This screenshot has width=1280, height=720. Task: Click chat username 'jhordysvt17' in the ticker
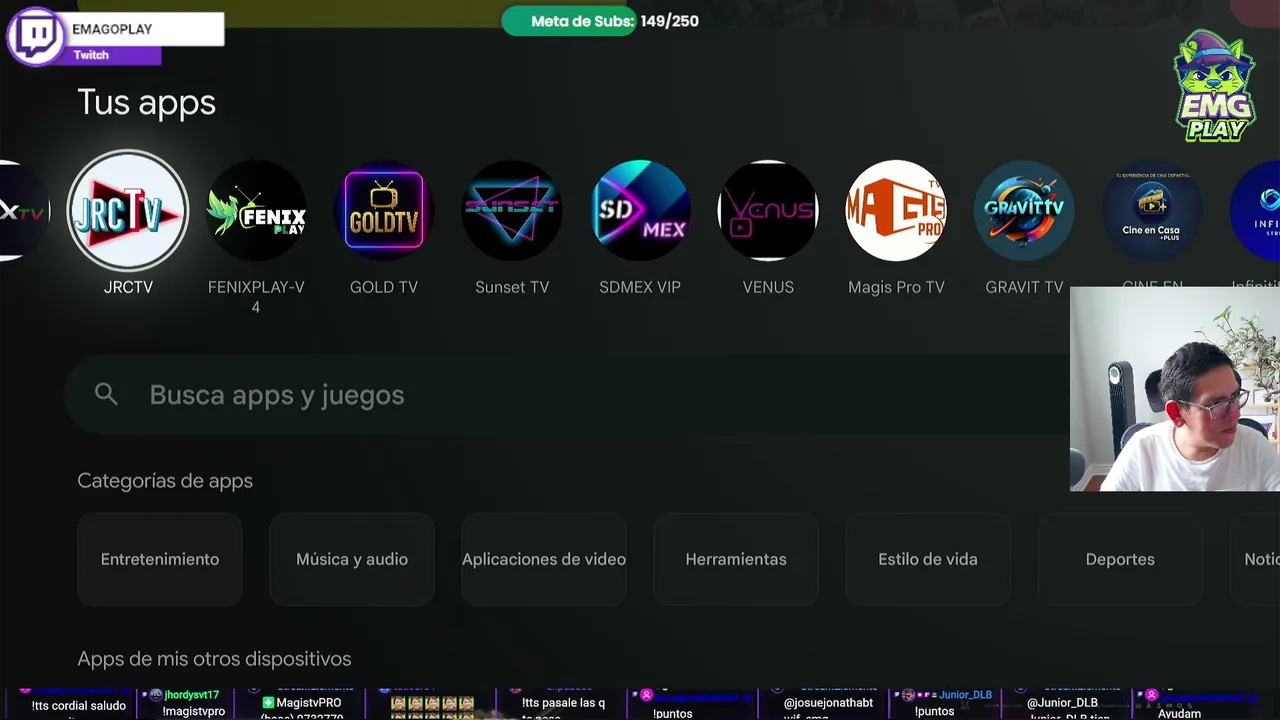point(191,695)
